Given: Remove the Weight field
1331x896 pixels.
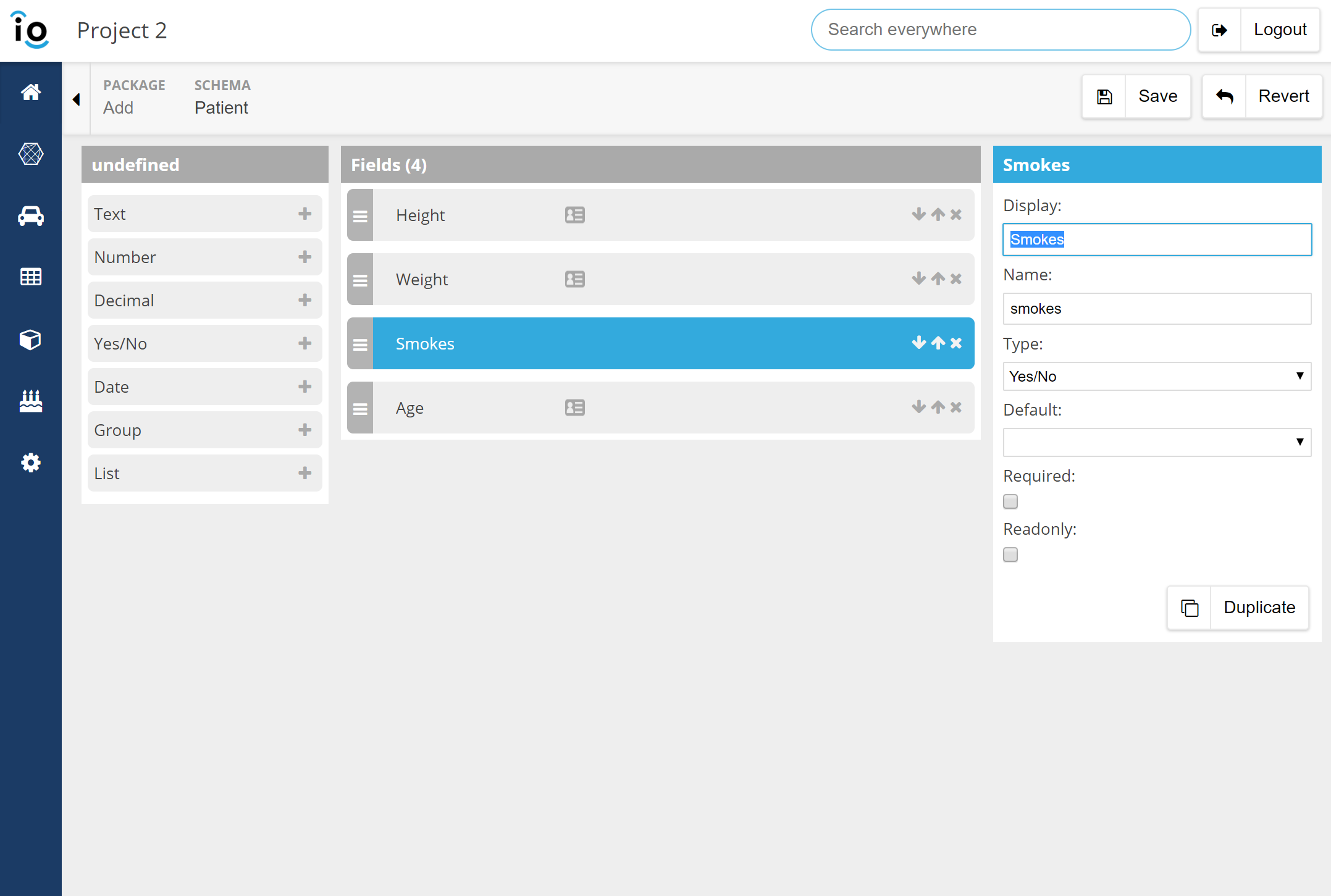Looking at the screenshot, I should pos(956,278).
